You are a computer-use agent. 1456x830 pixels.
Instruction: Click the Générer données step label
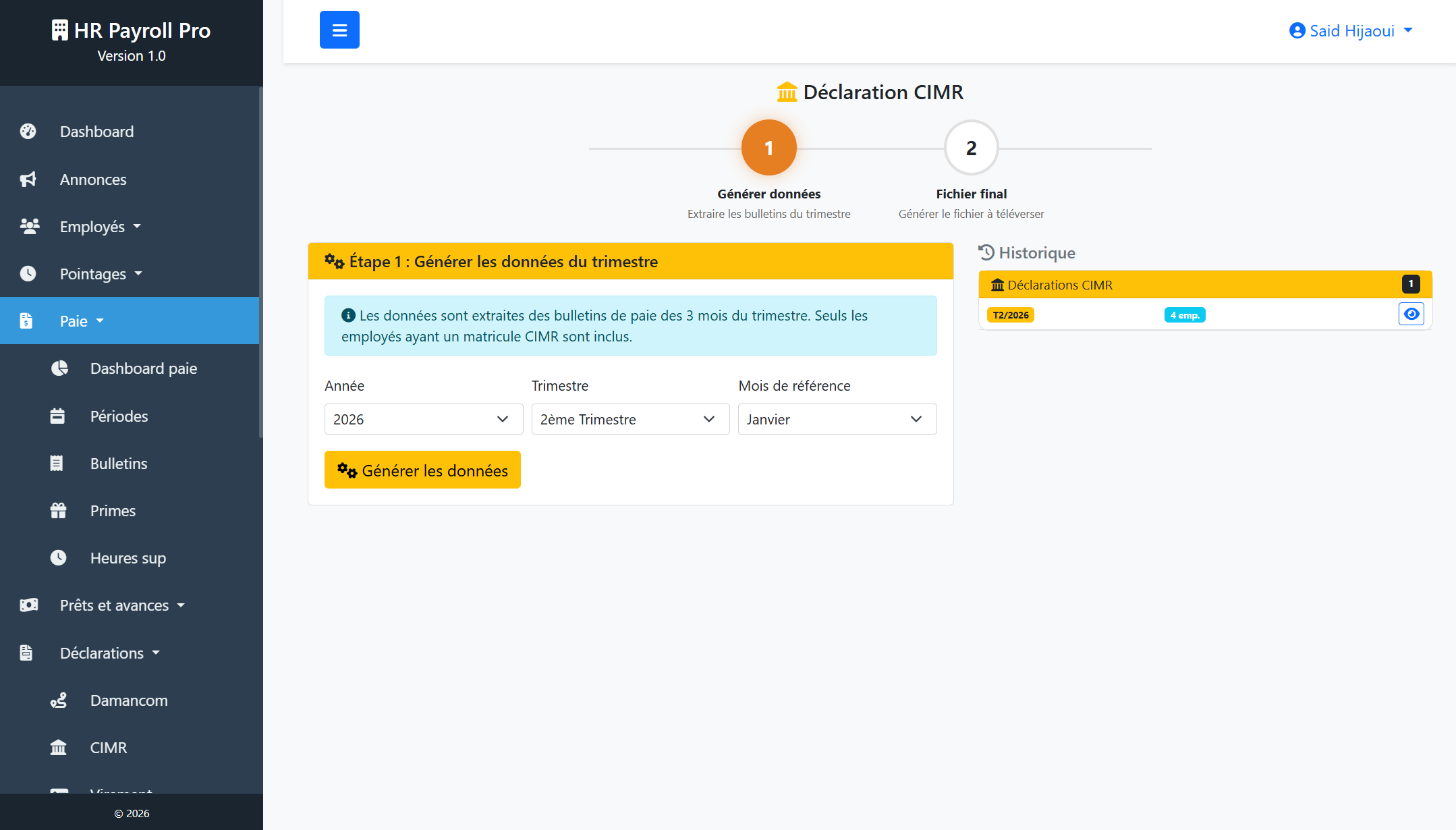769,194
